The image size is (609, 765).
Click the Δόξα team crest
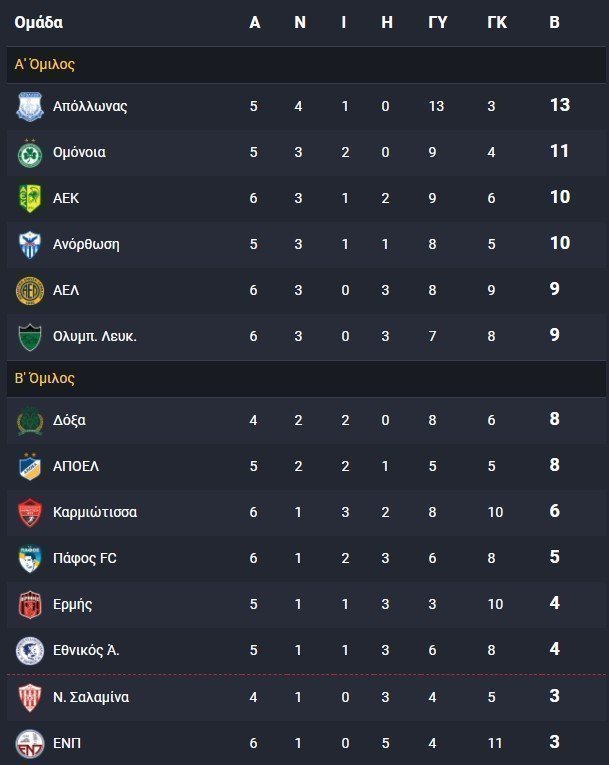30,421
